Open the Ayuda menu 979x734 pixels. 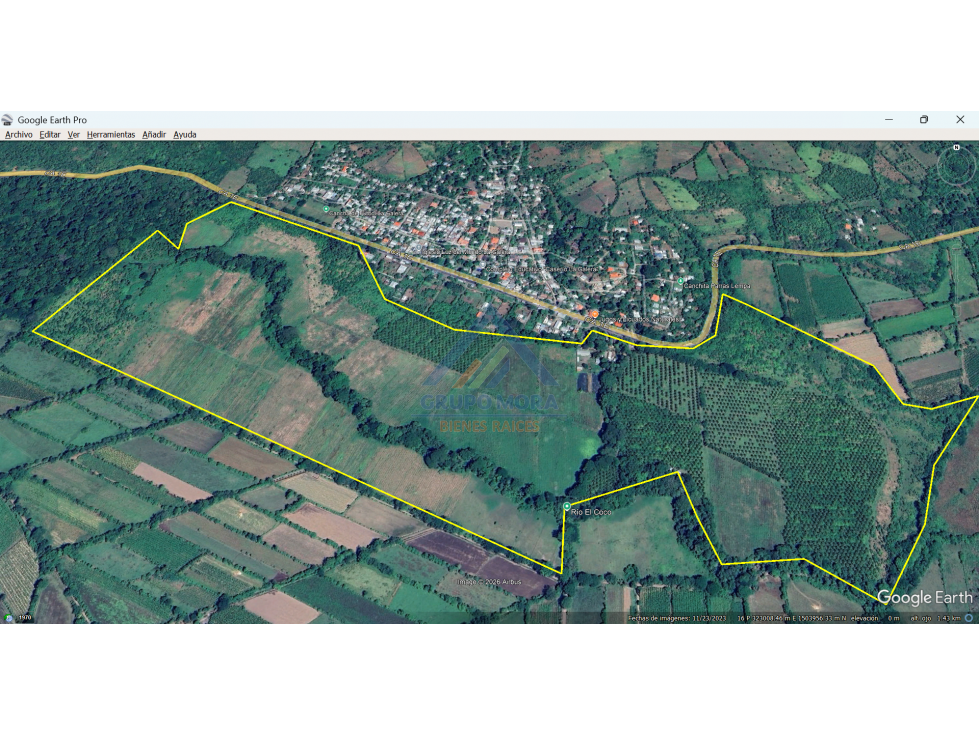pos(185,135)
